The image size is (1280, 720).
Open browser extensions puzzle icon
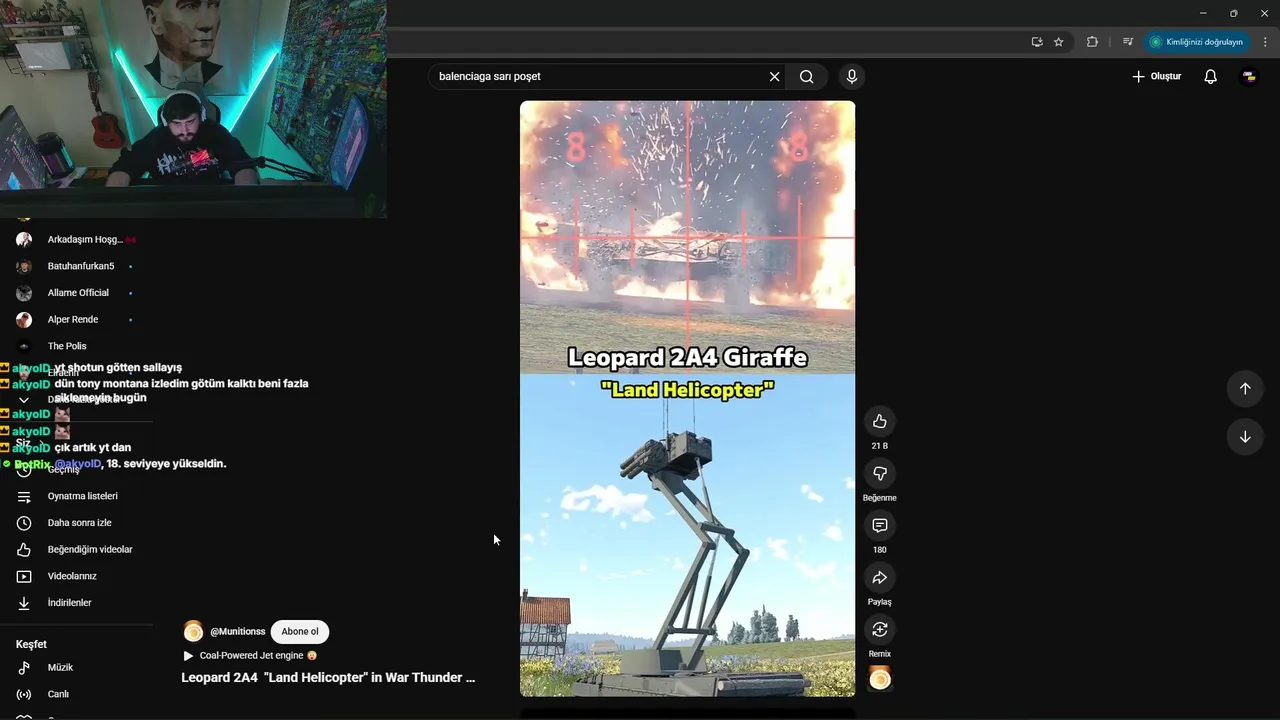coord(1092,42)
